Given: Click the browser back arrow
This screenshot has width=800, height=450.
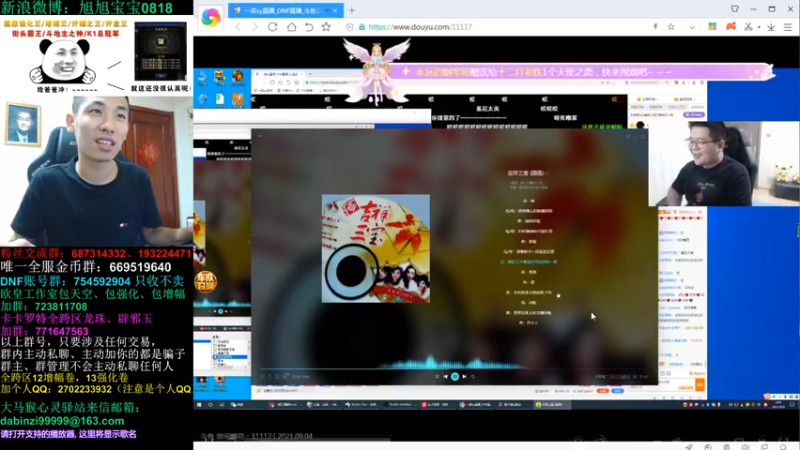Looking at the screenshot, I should click(x=238, y=27).
